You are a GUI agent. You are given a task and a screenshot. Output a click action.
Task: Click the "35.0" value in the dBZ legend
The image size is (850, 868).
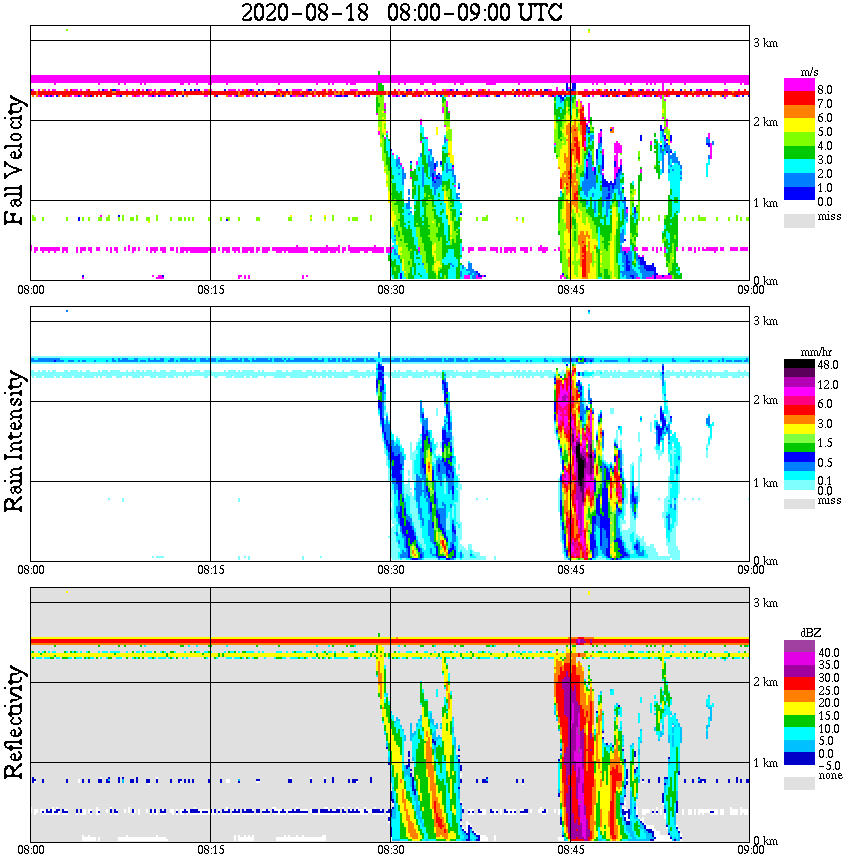829,665
